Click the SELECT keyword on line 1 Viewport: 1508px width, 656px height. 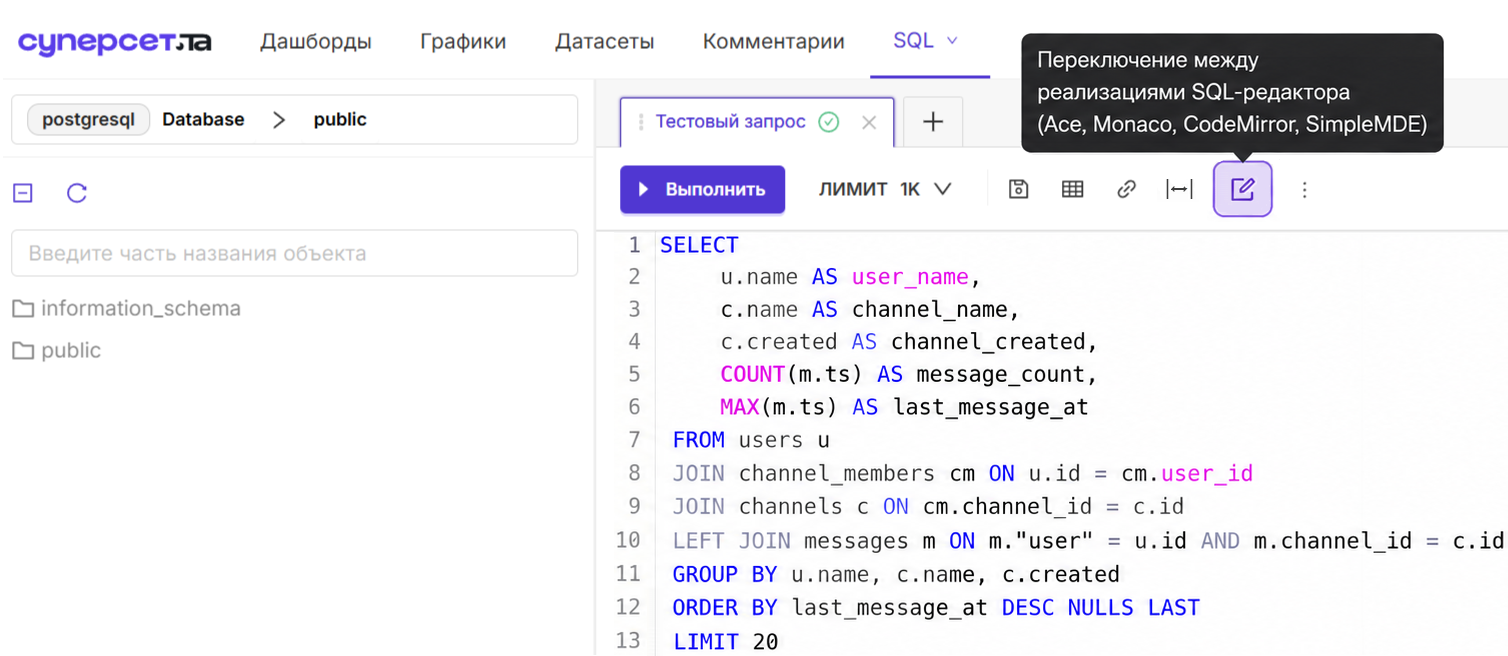[x=699, y=245]
